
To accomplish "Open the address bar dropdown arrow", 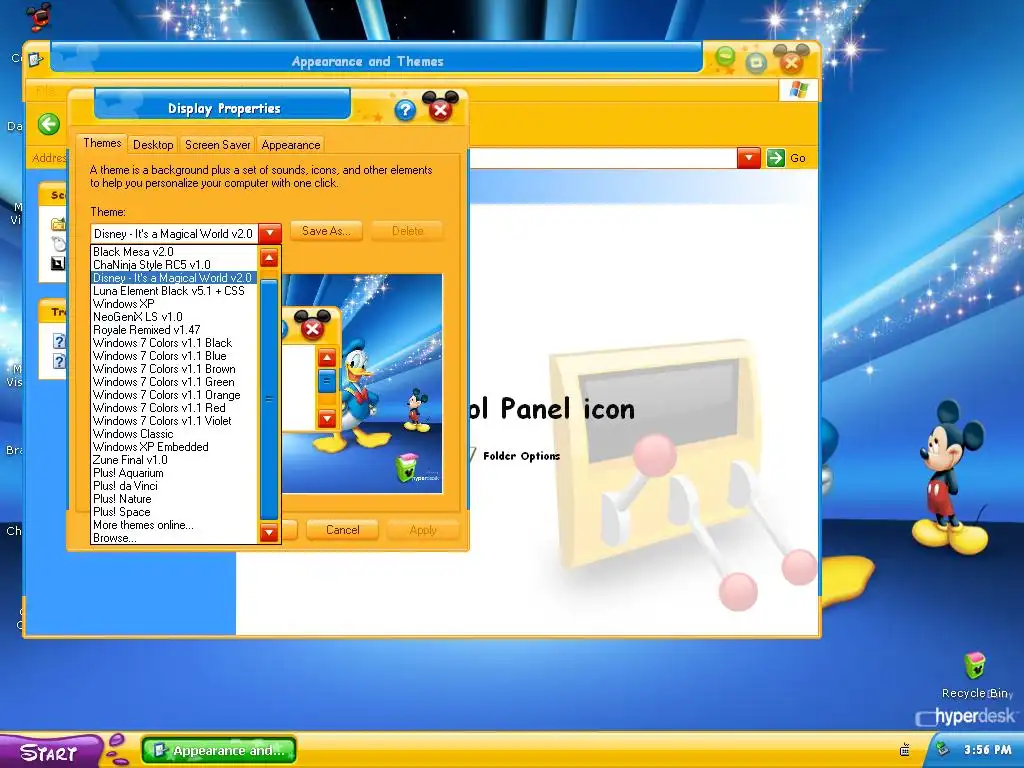I will tap(748, 157).
